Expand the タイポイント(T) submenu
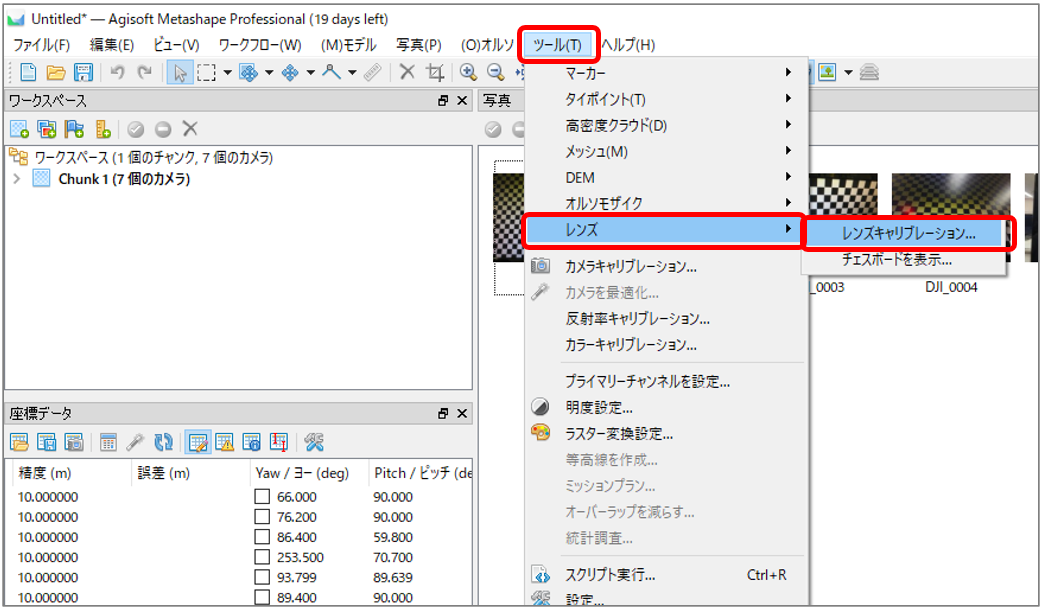 pyautogui.click(x=667, y=99)
